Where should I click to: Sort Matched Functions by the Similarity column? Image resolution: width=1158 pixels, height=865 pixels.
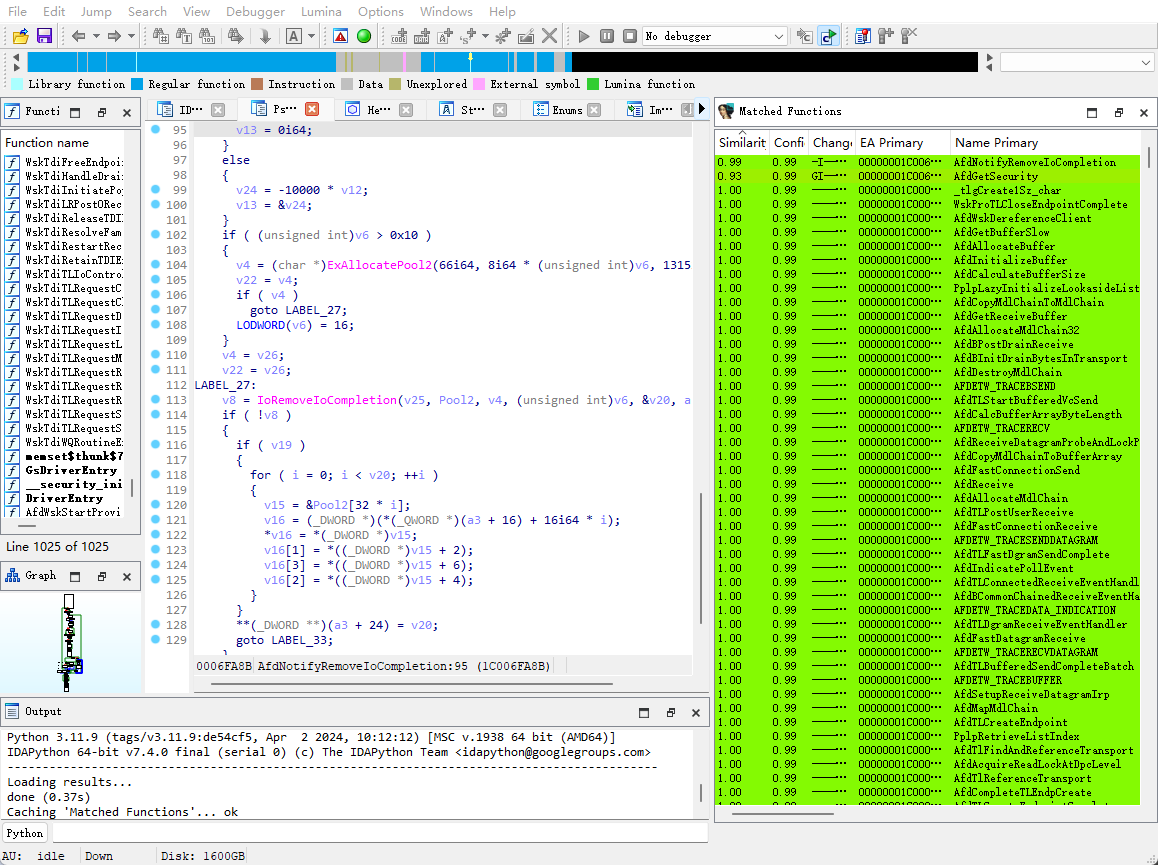coord(741,142)
